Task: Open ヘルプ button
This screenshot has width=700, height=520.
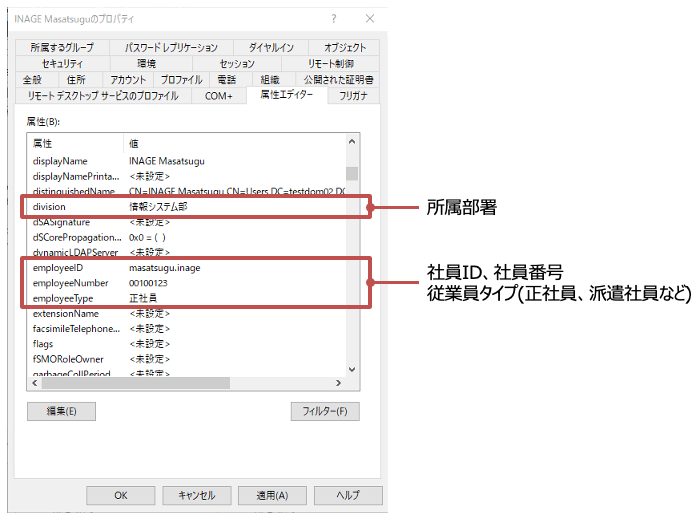Action: 348,495
